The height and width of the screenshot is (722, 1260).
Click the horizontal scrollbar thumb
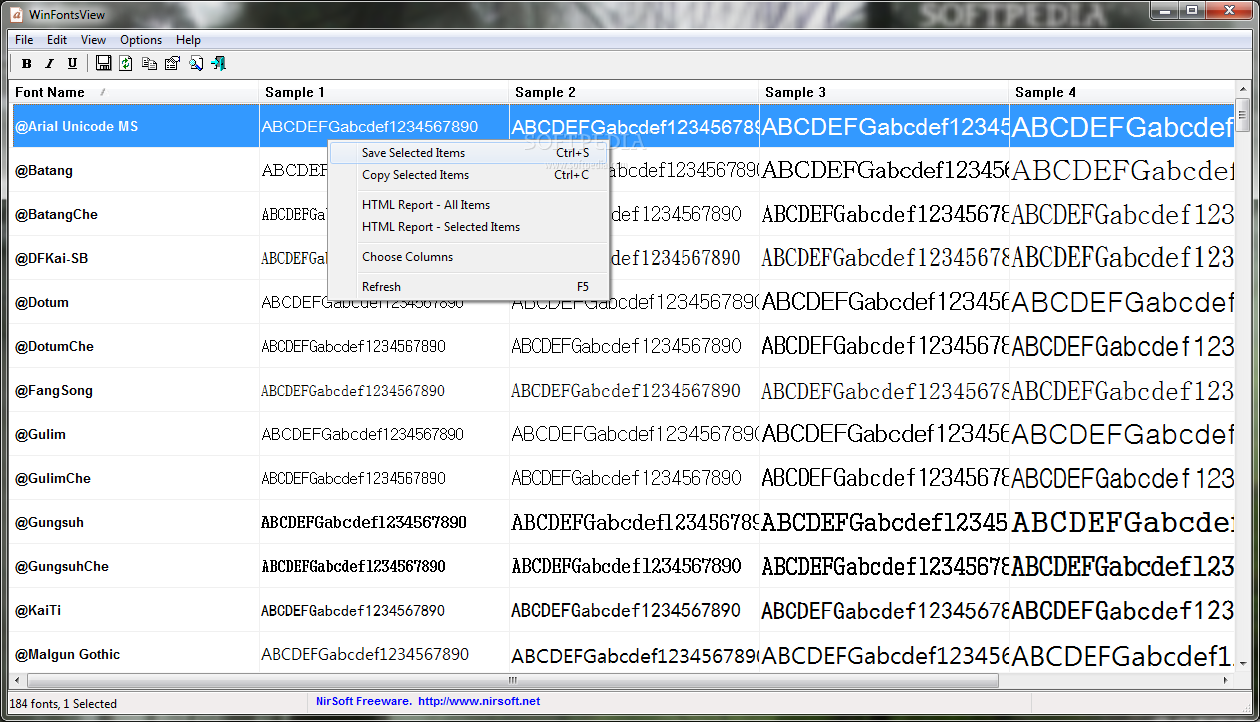513,681
